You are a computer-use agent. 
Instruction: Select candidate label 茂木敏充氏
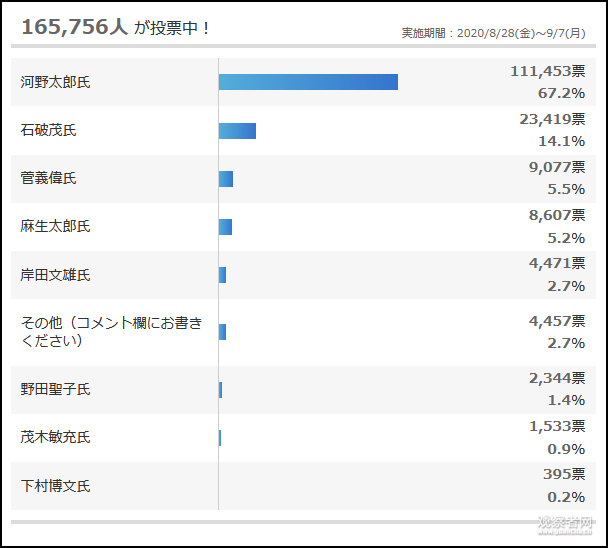coord(55,437)
